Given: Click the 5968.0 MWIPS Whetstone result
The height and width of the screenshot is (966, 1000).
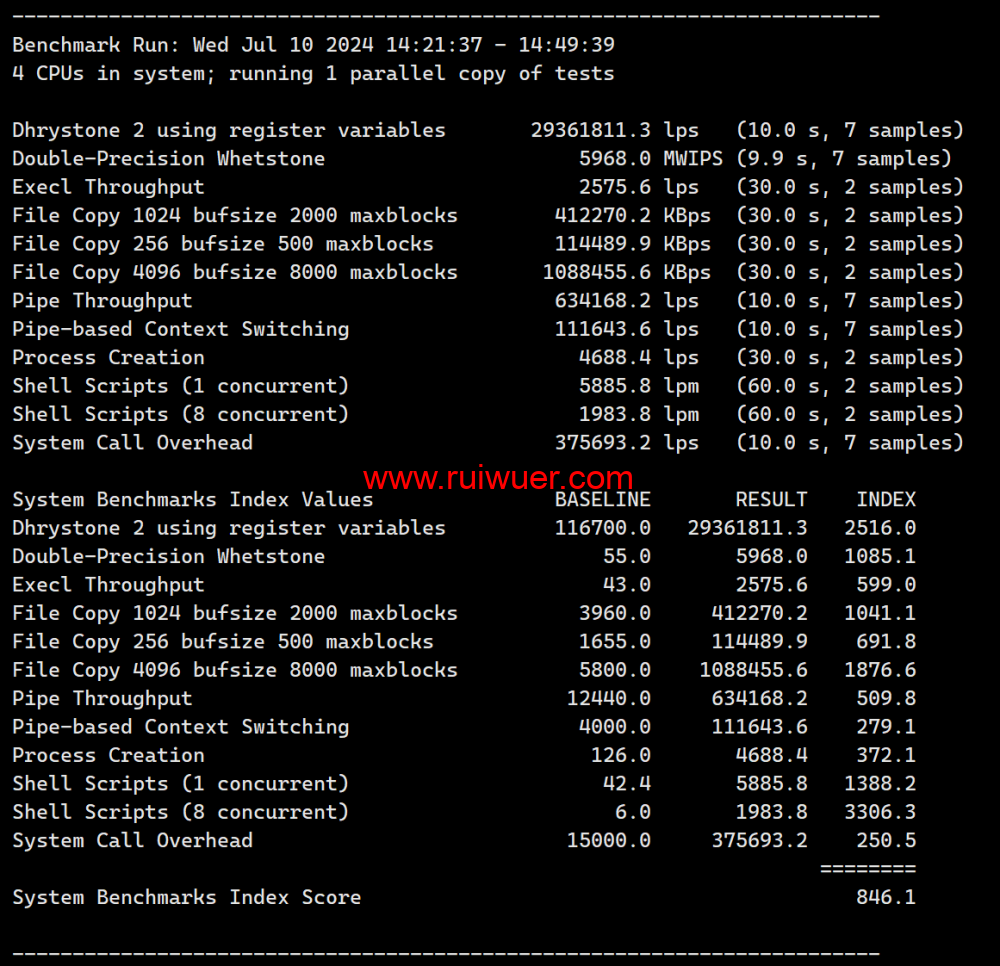Looking at the screenshot, I should click(x=615, y=159).
